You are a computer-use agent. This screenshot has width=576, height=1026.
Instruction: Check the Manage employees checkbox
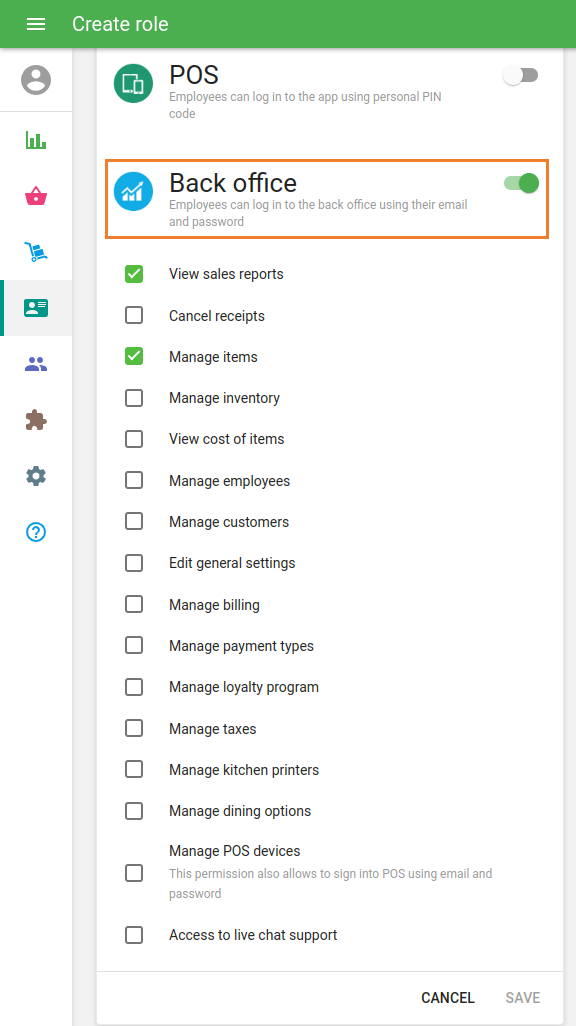click(x=134, y=480)
